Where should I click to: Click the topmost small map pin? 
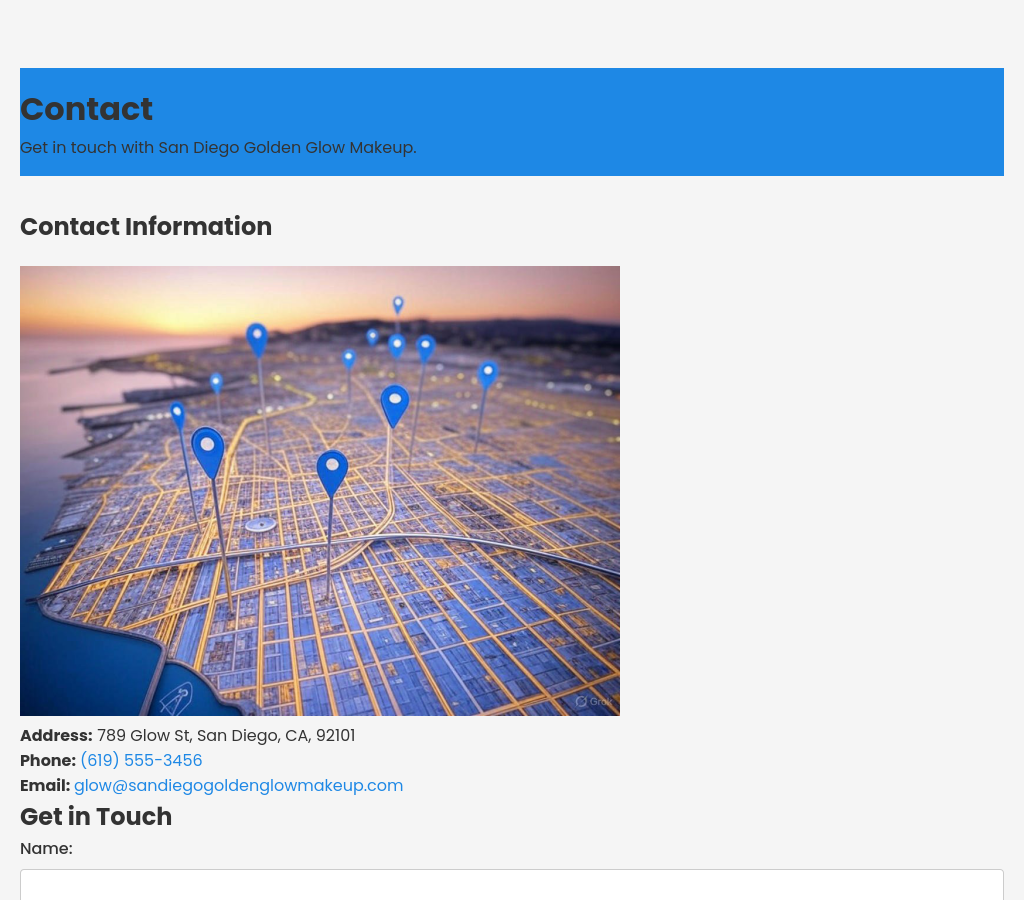(398, 303)
